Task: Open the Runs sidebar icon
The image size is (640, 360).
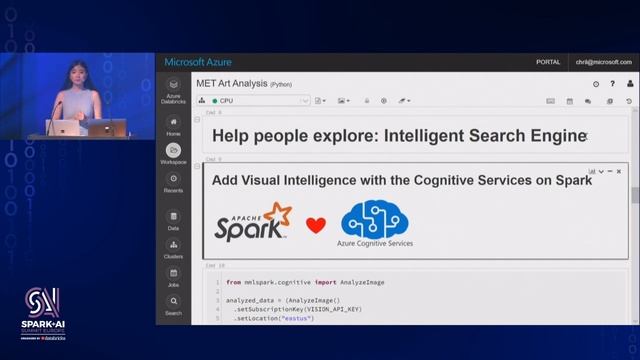Action: pos(610,101)
